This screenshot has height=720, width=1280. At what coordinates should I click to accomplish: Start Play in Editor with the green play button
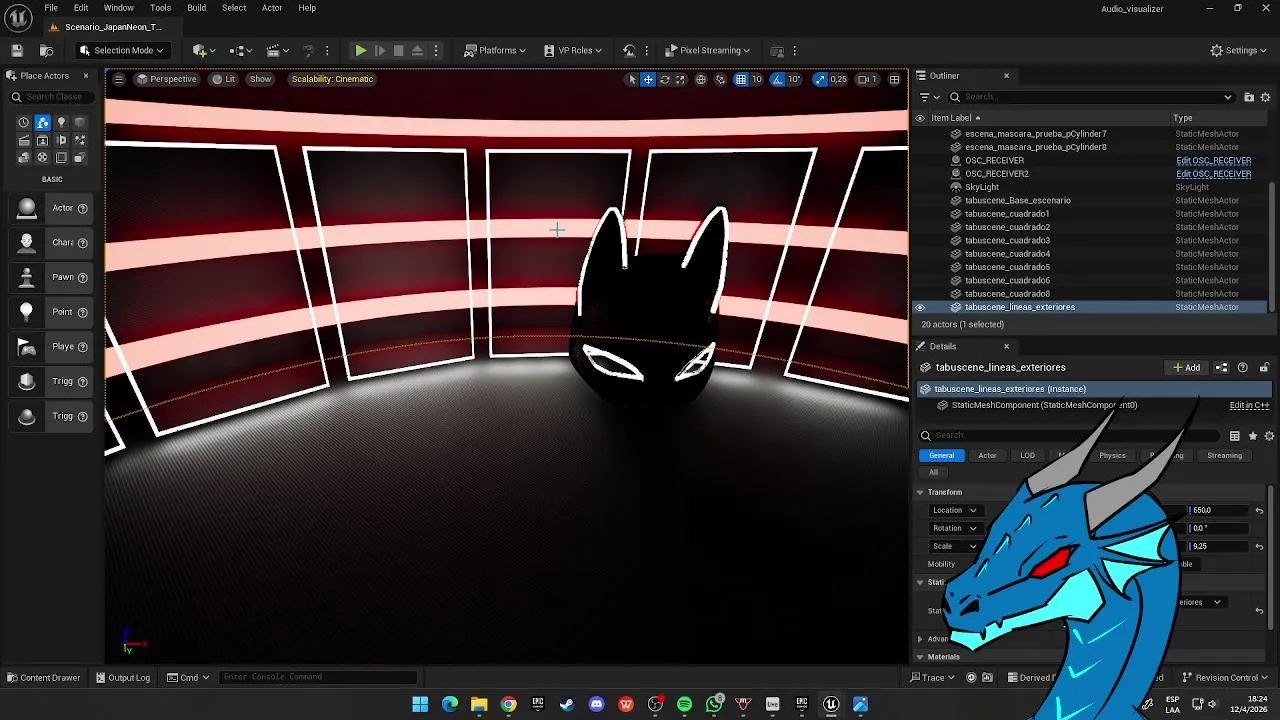point(361,50)
